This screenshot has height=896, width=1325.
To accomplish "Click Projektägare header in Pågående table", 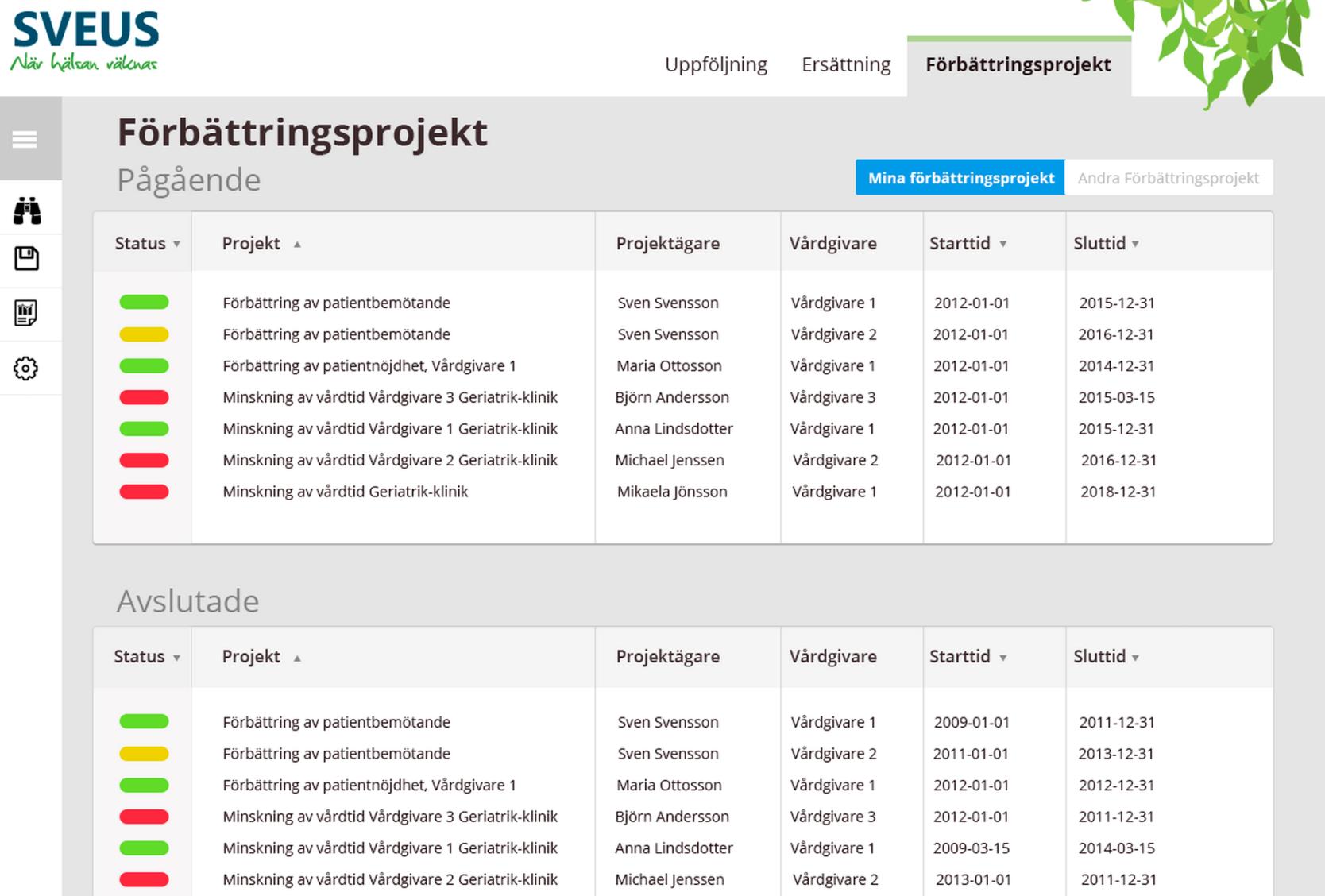I will 668,244.
